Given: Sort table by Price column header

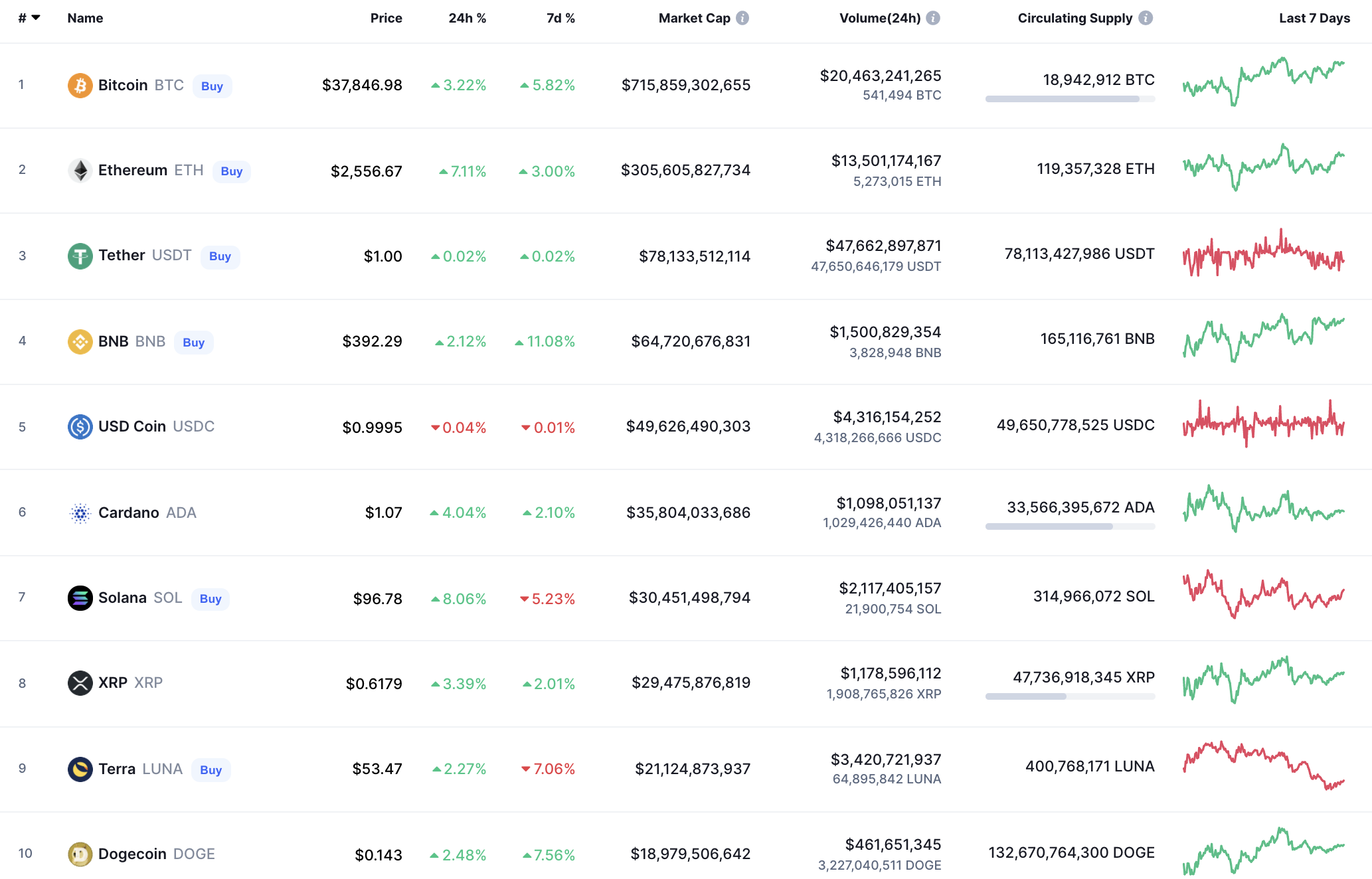Looking at the screenshot, I should click(386, 18).
